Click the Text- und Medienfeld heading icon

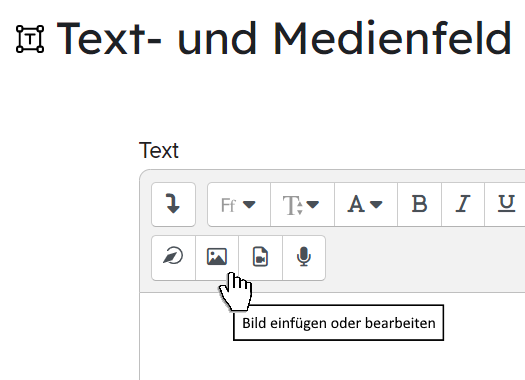[x=30, y=39]
